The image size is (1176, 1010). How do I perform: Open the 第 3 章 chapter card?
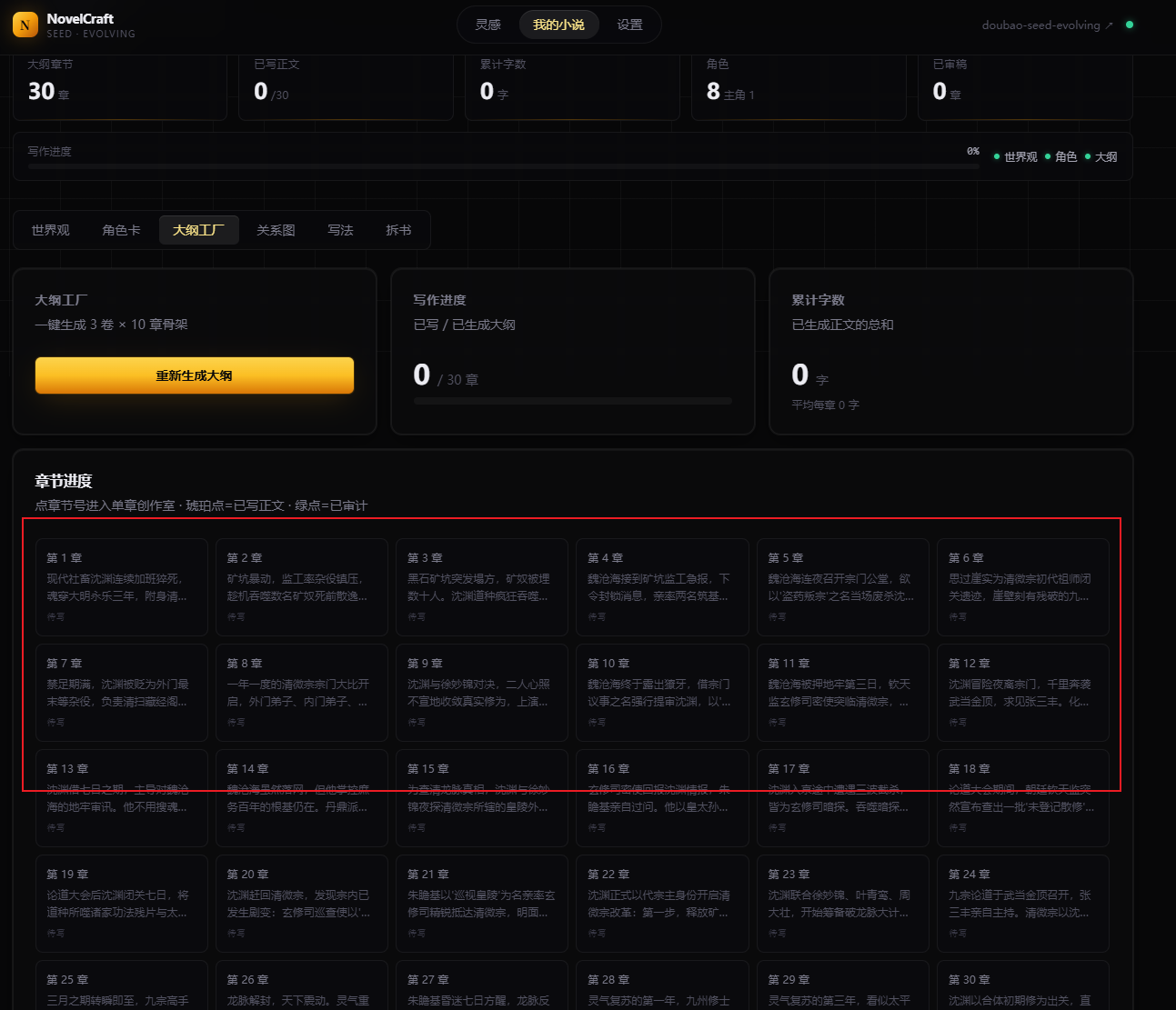pyautogui.click(x=482, y=587)
